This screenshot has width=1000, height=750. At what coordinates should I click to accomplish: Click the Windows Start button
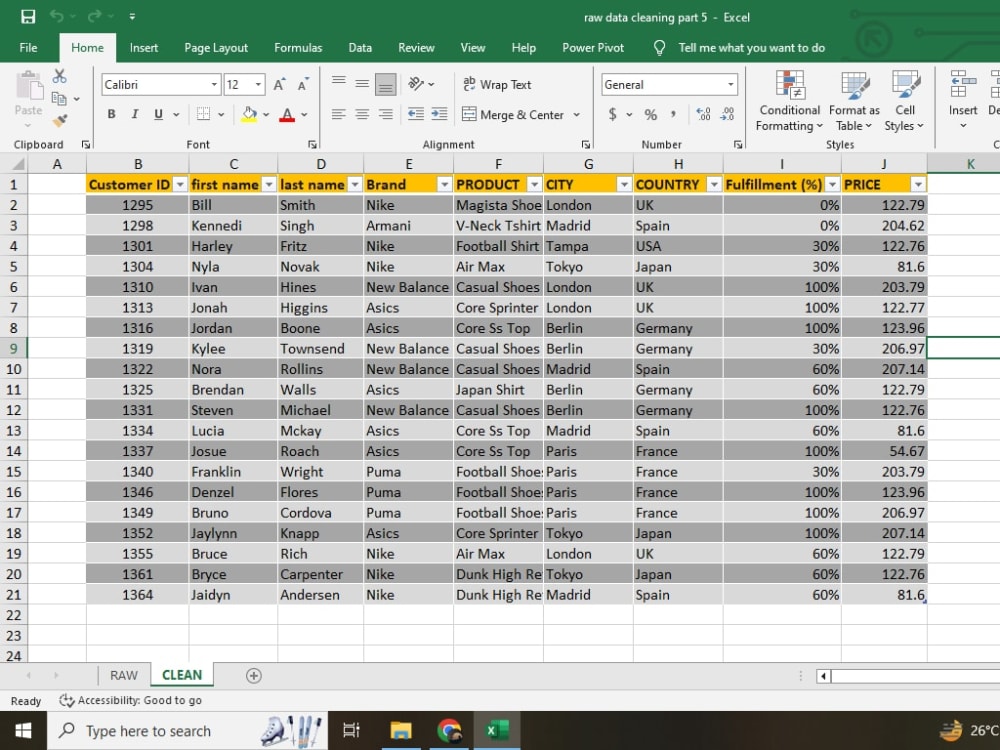point(23,730)
